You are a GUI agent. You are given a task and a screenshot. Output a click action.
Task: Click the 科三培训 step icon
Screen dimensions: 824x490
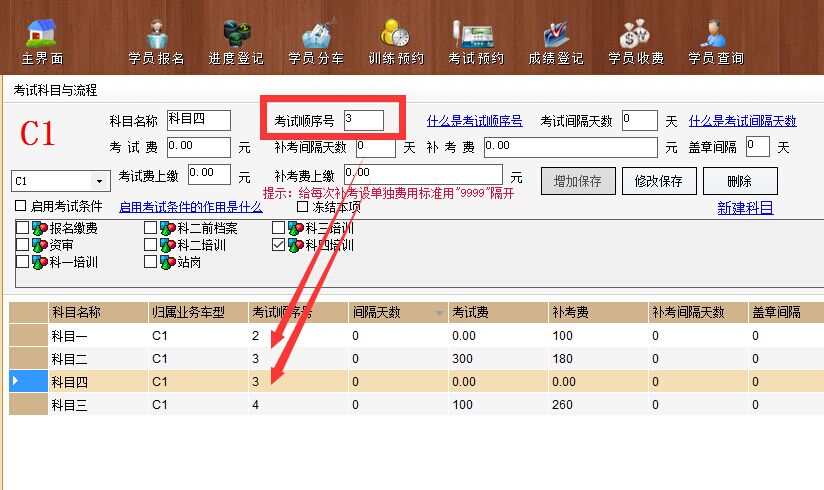(296, 228)
